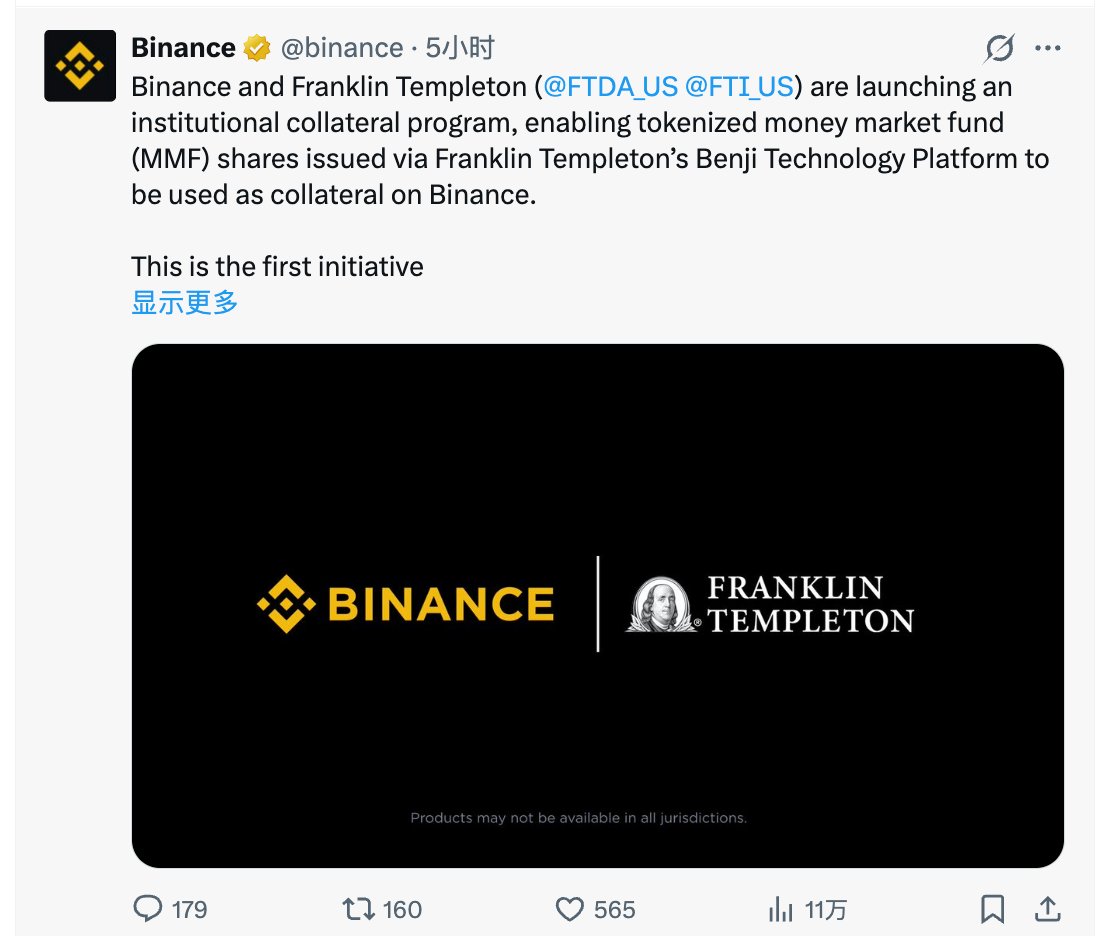
Task: Open the three-dot more options menu
Action: coord(1047,48)
